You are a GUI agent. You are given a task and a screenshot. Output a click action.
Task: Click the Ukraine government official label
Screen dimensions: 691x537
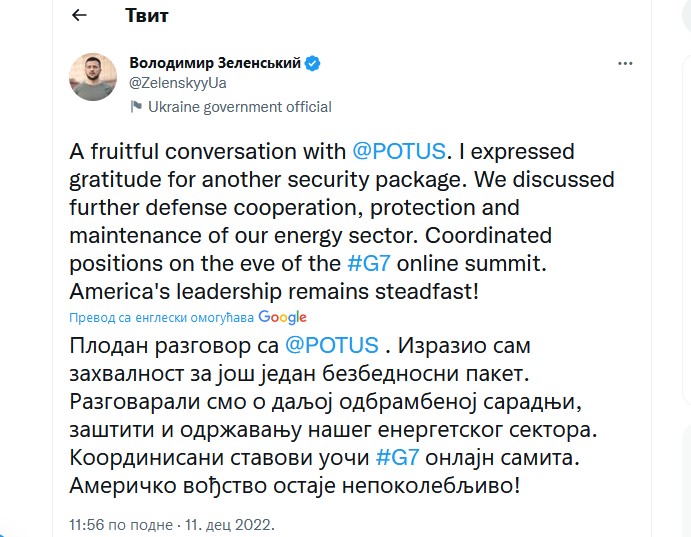tap(239, 107)
